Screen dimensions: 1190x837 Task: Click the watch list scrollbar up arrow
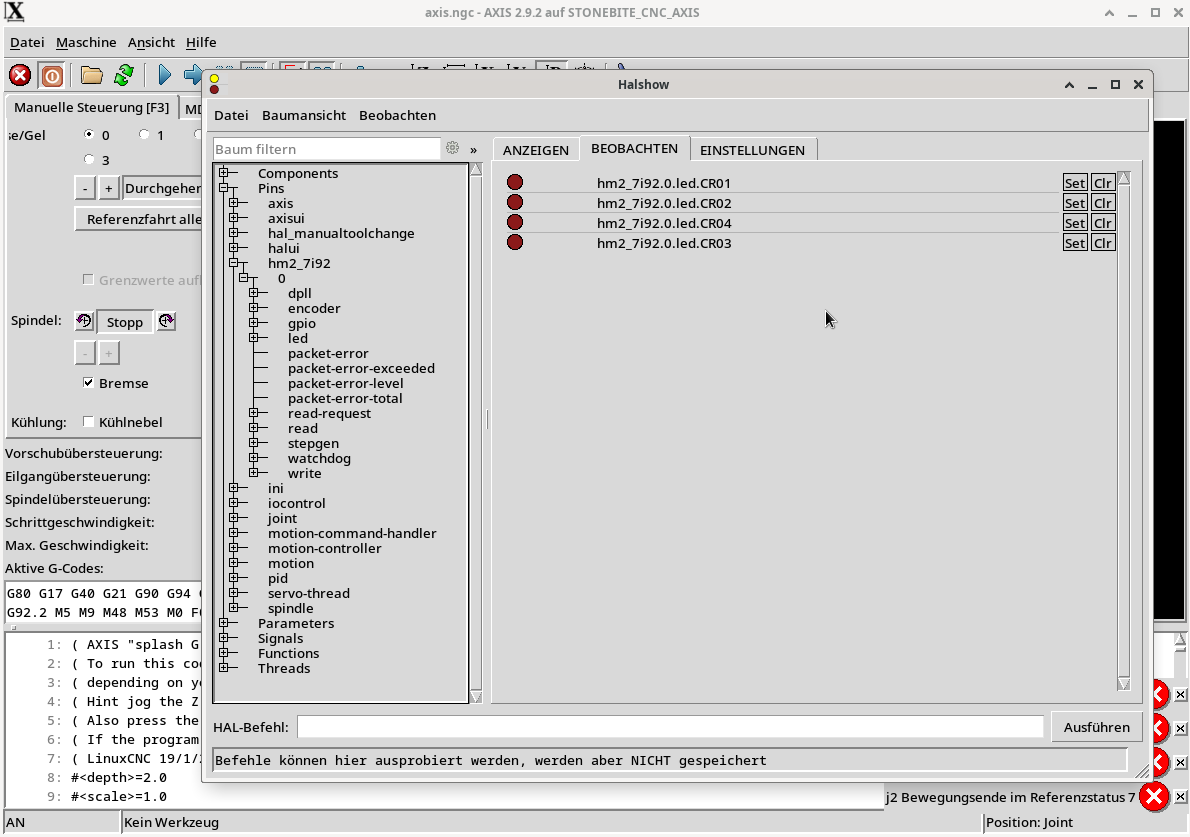click(1124, 178)
